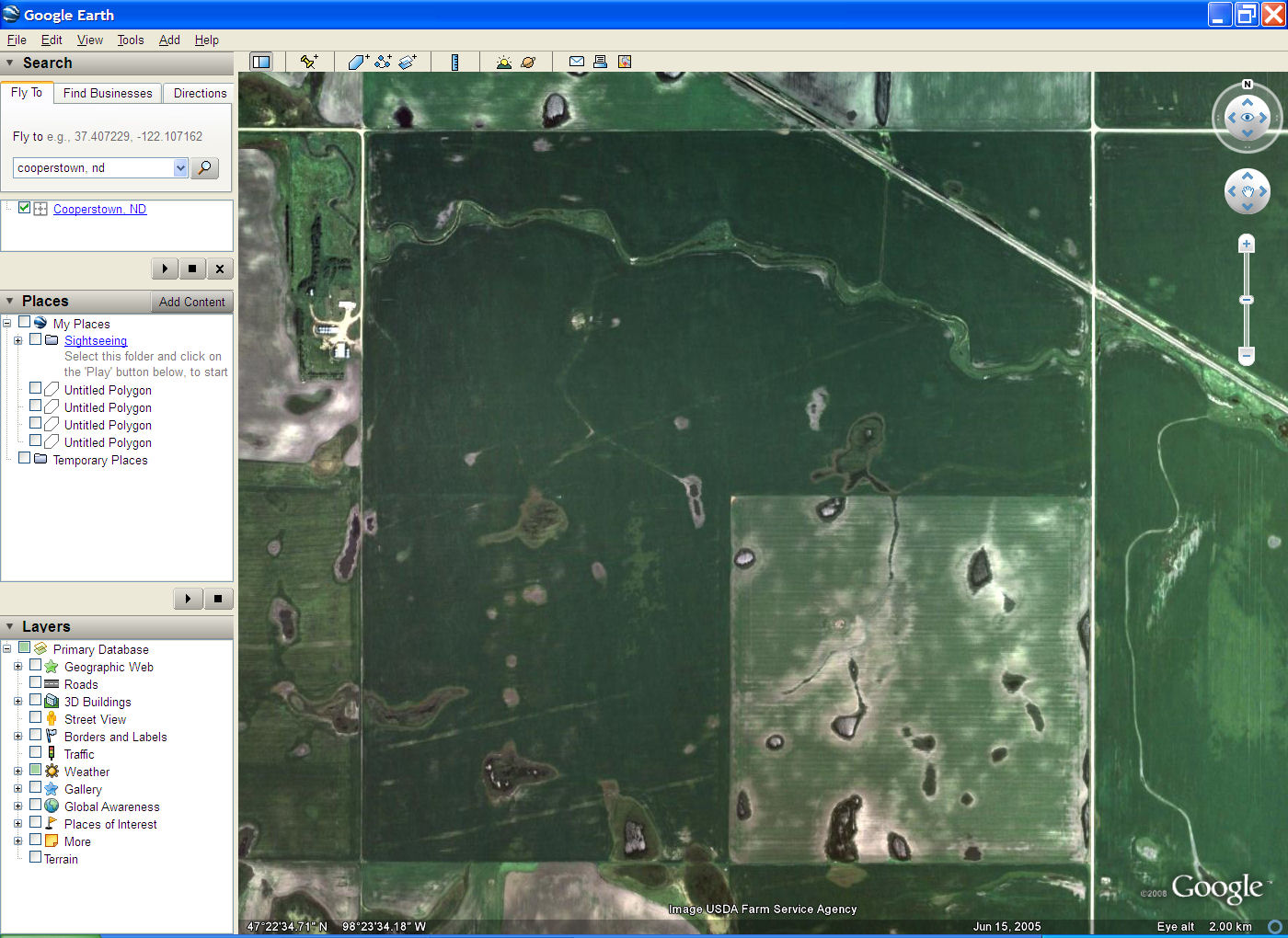This screenshot has width=1288, height=938.
Task: Play the tour in Places panel
Action: click(188, 599)
